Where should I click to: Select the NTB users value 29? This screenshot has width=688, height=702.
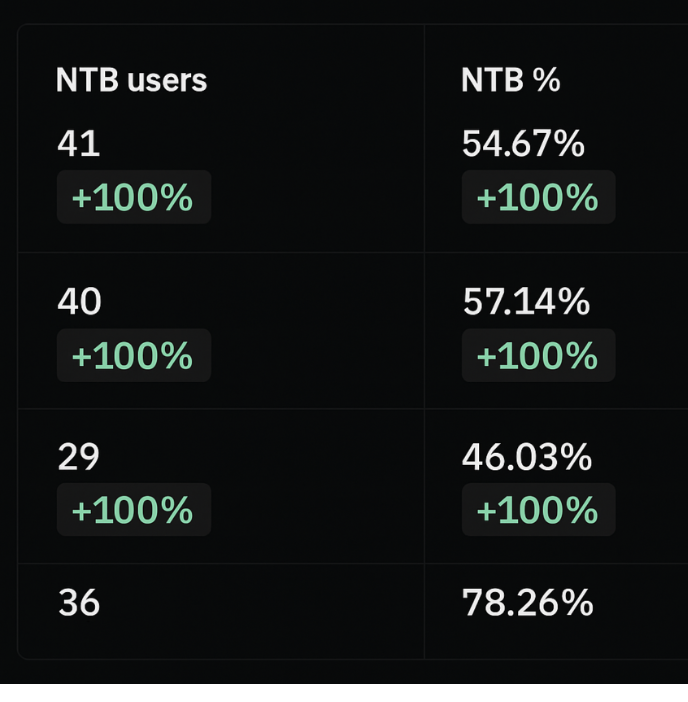point(78,457)
